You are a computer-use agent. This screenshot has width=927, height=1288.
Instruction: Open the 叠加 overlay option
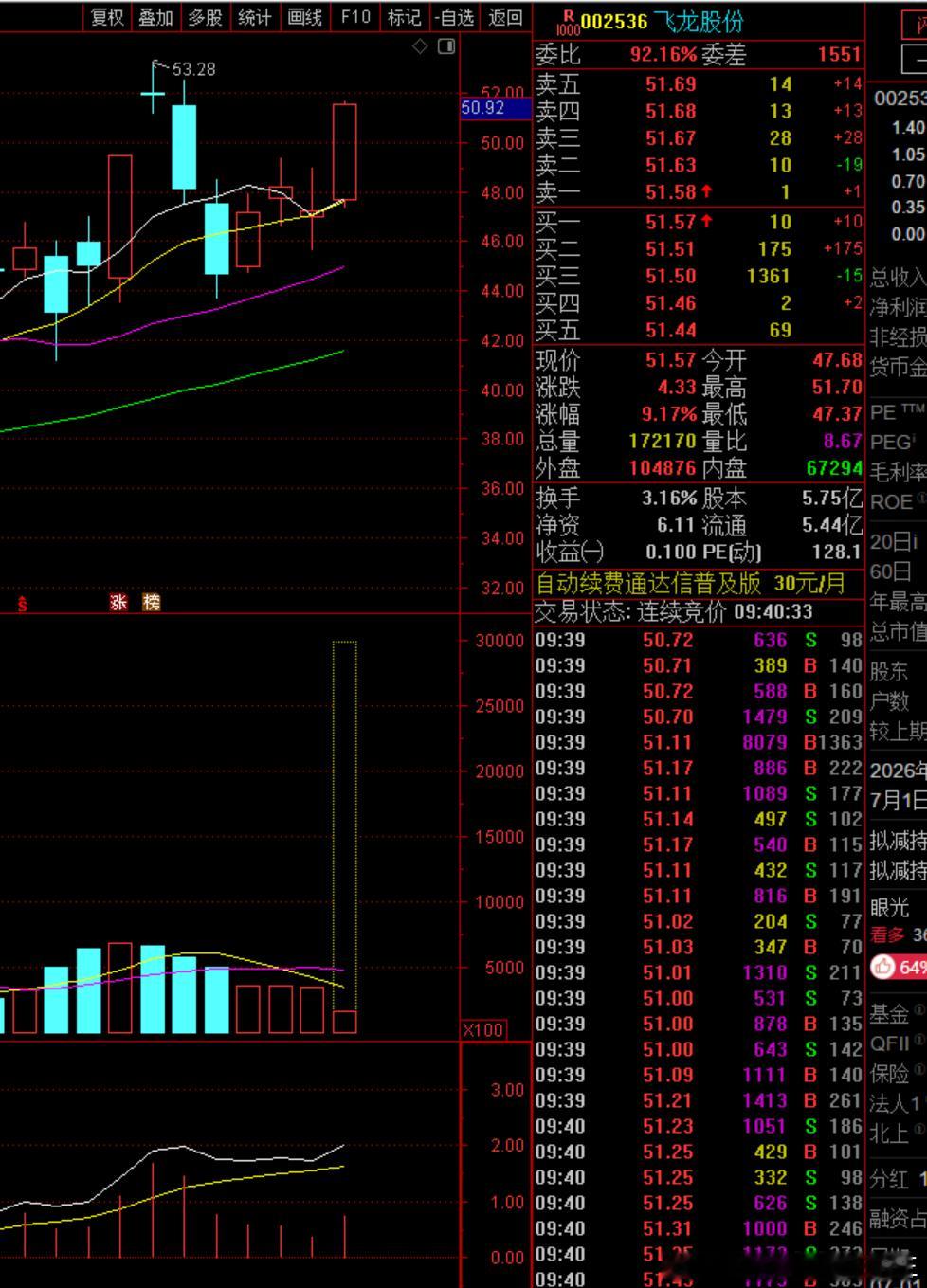(155, 17)
